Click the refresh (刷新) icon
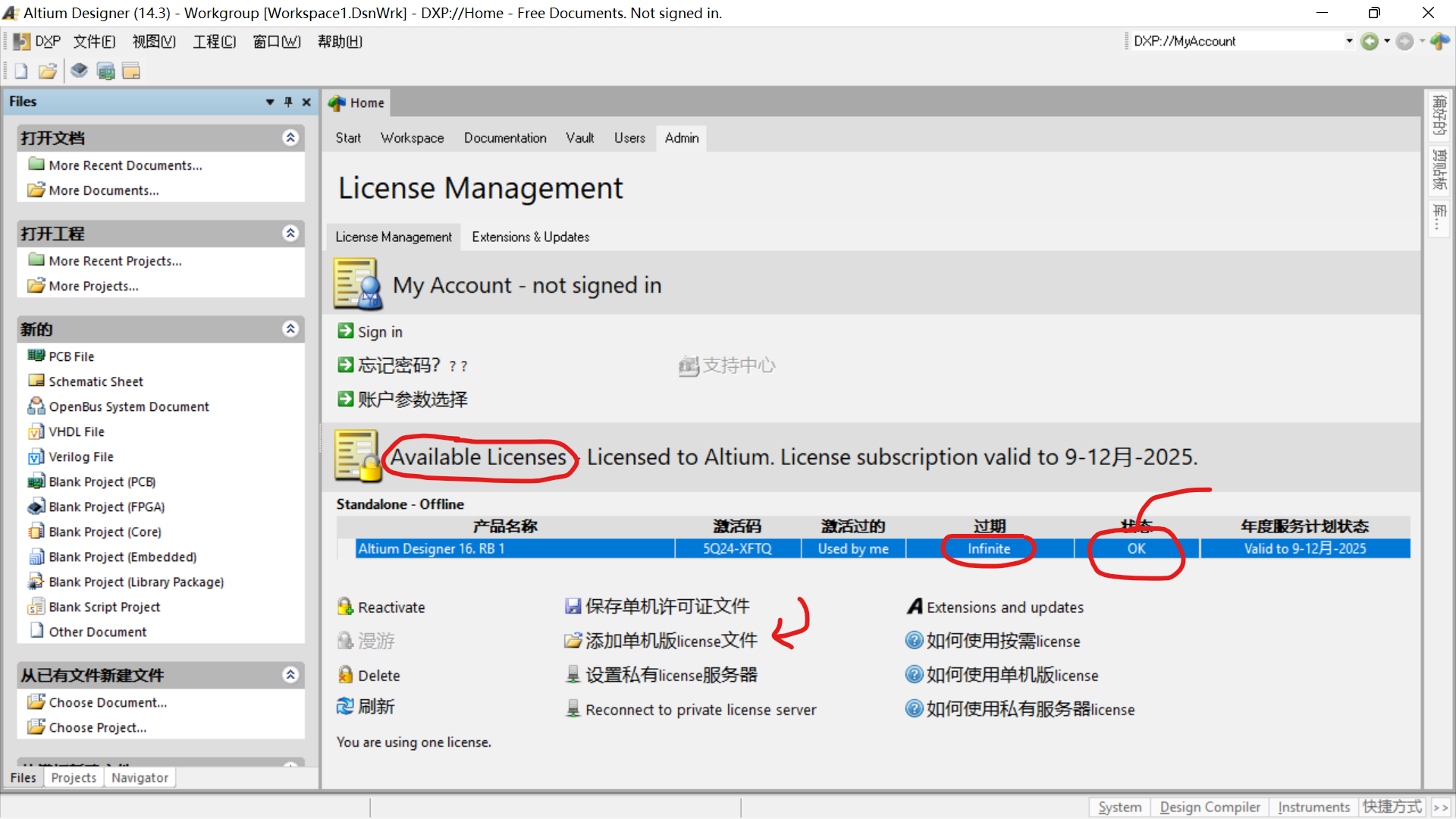This screenshot has width=1456, height=819. 346,706
